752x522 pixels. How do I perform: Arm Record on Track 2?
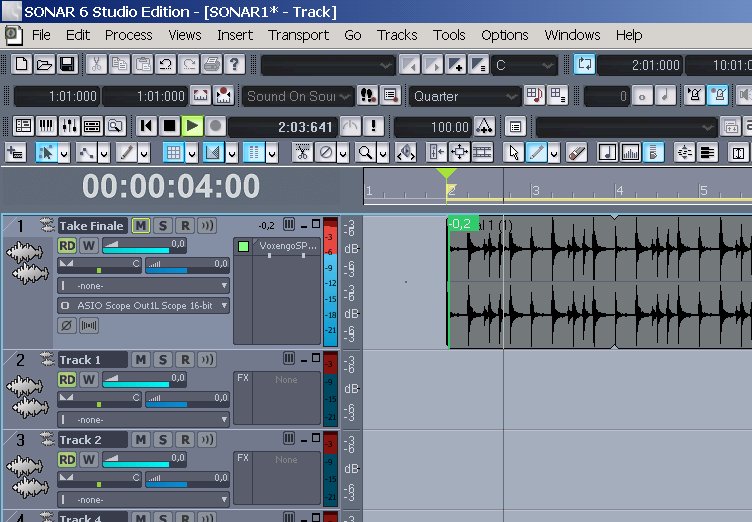coord(185,439)
